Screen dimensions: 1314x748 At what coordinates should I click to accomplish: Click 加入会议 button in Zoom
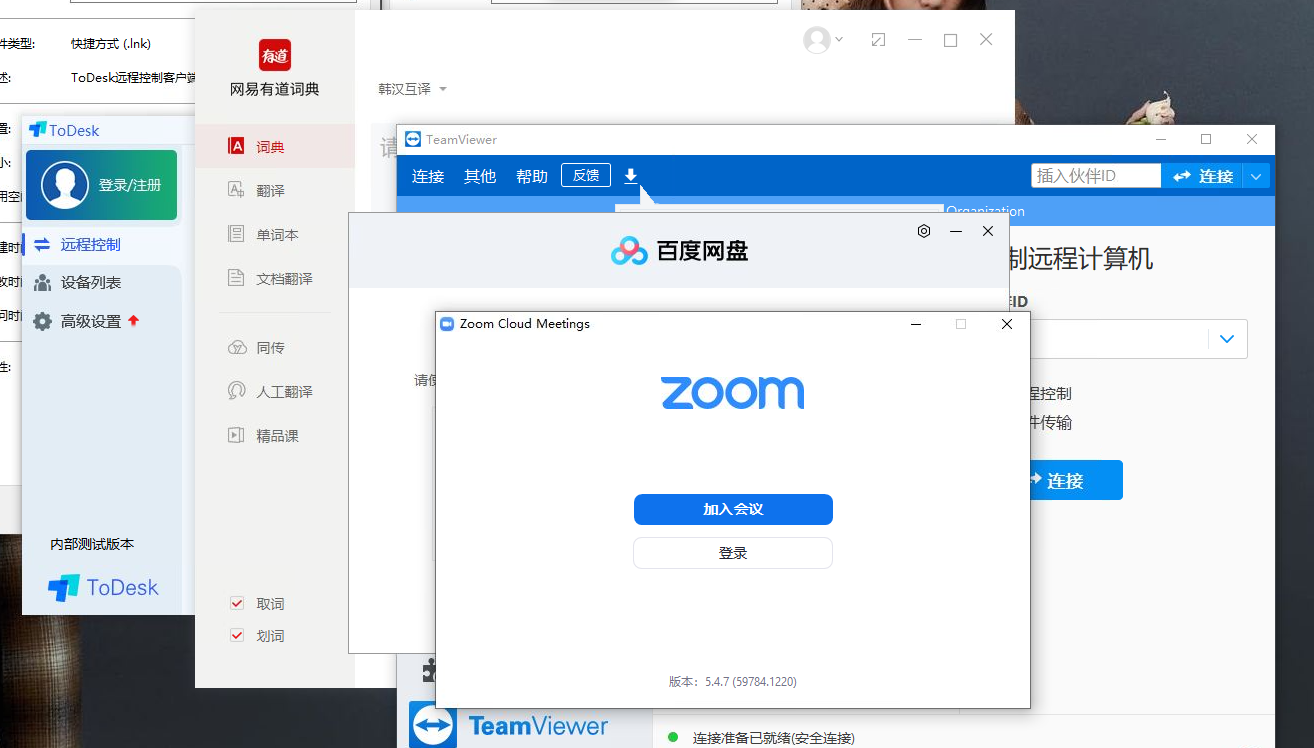733,509
